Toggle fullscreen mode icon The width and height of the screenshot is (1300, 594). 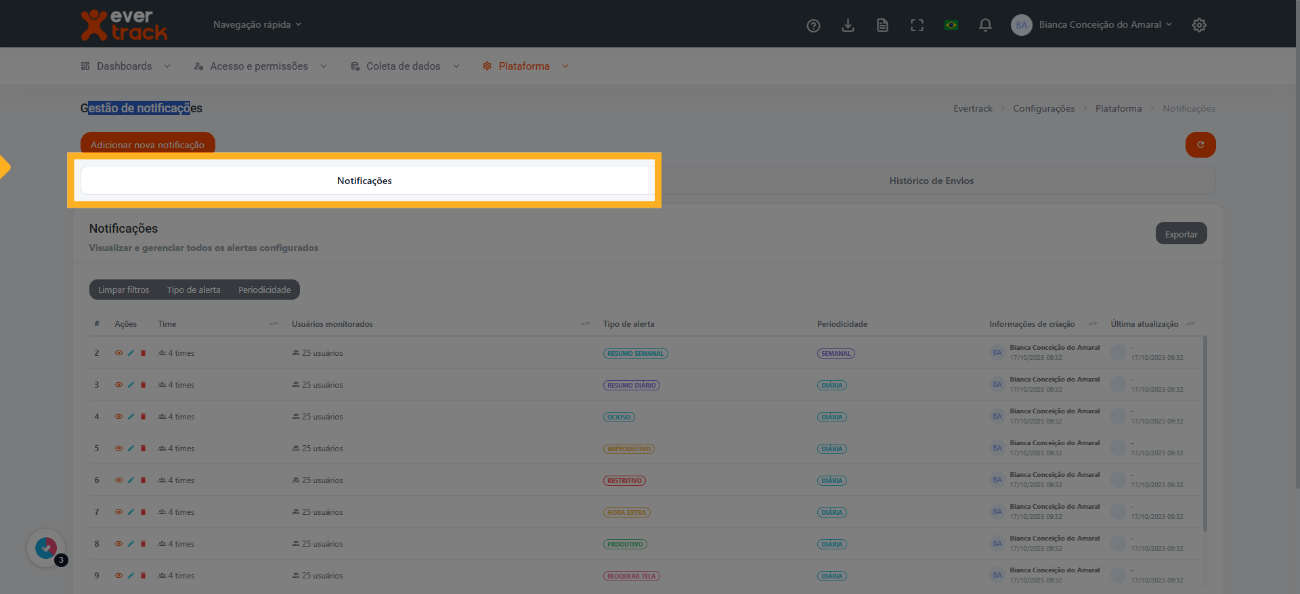[917, 25]
